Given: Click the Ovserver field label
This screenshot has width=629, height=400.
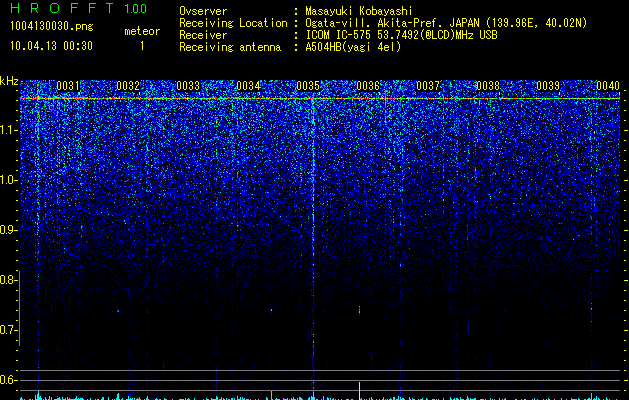Looking at the screenshot, I should pyautogui.click(x=203, y=11).
